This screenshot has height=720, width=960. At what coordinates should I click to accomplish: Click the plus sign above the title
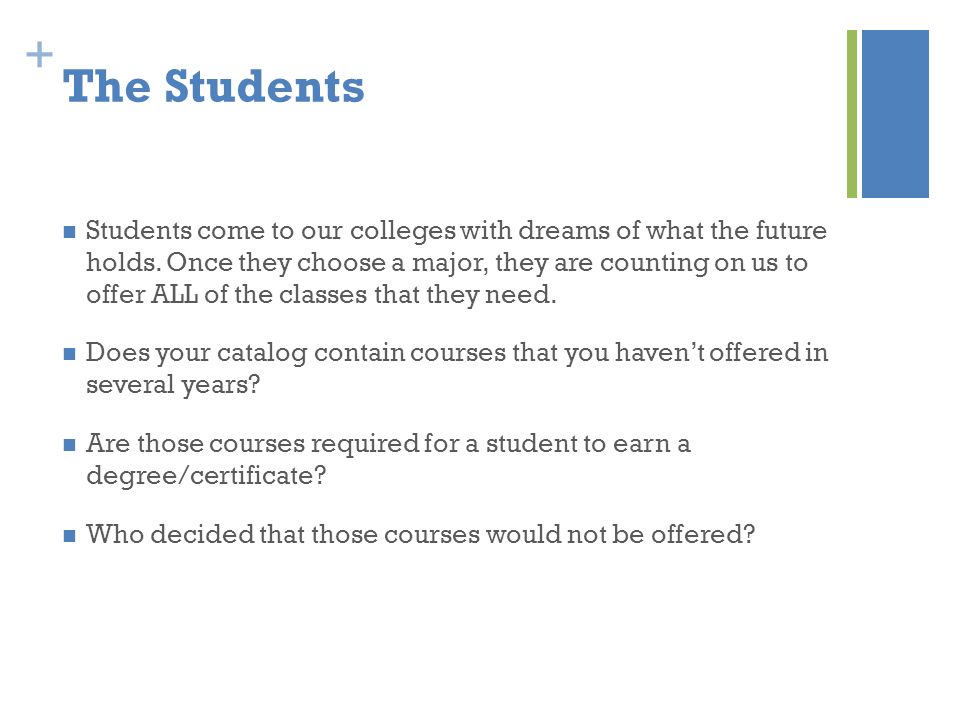coord(39,54)
